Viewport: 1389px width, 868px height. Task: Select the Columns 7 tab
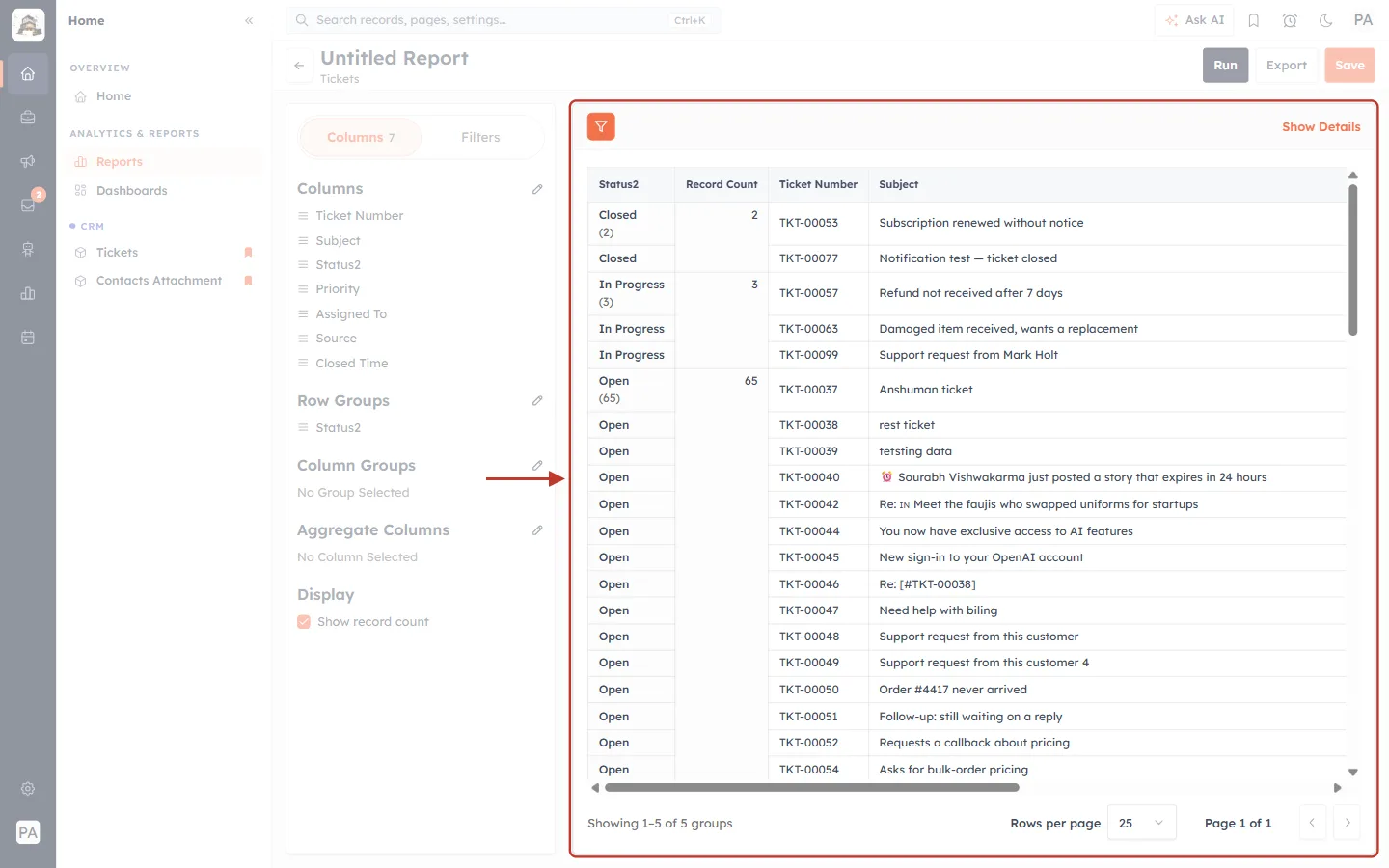point(361,138)
